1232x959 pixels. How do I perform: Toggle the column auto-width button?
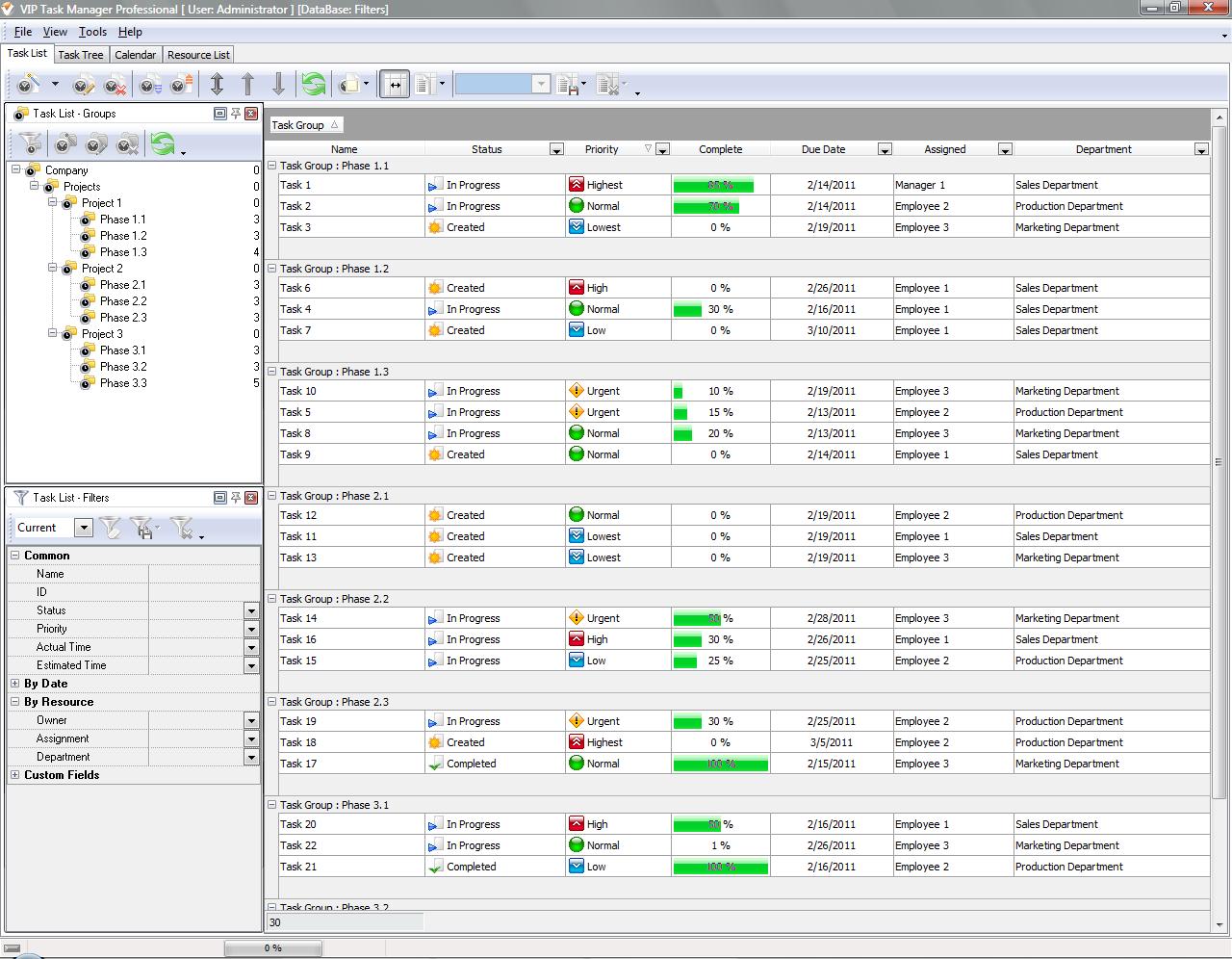(x=394, y=85)
